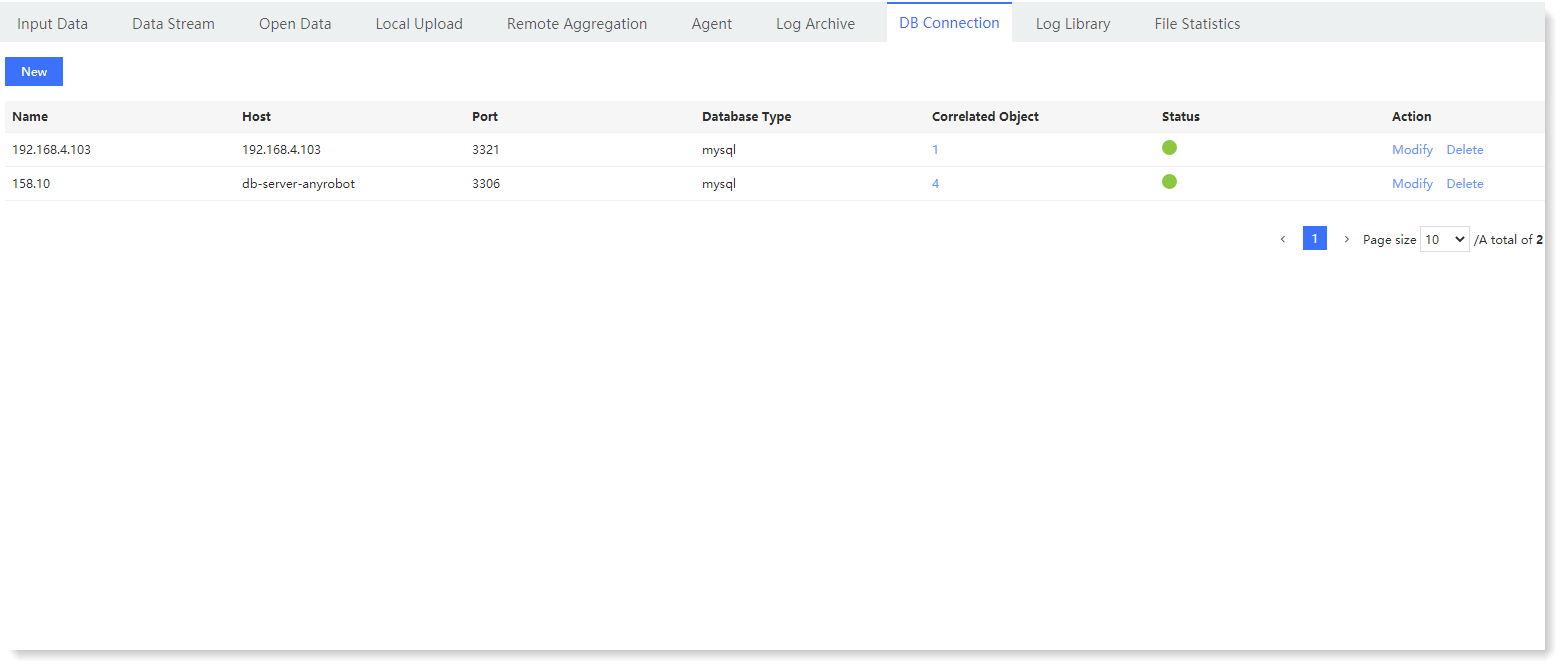Select the Remote Aggregation tab
Viewport: 1565px width, 670px height.
coord(577,24)
